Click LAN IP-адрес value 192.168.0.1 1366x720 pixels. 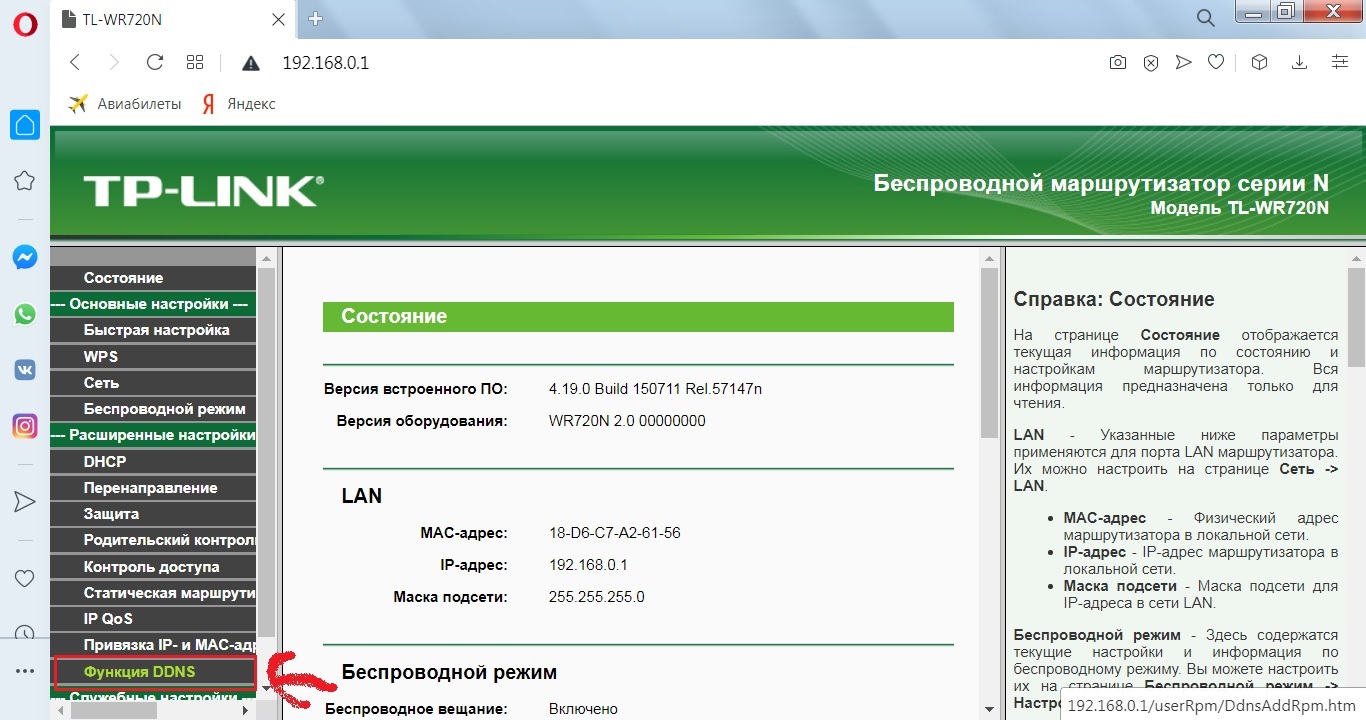(588, 565)
